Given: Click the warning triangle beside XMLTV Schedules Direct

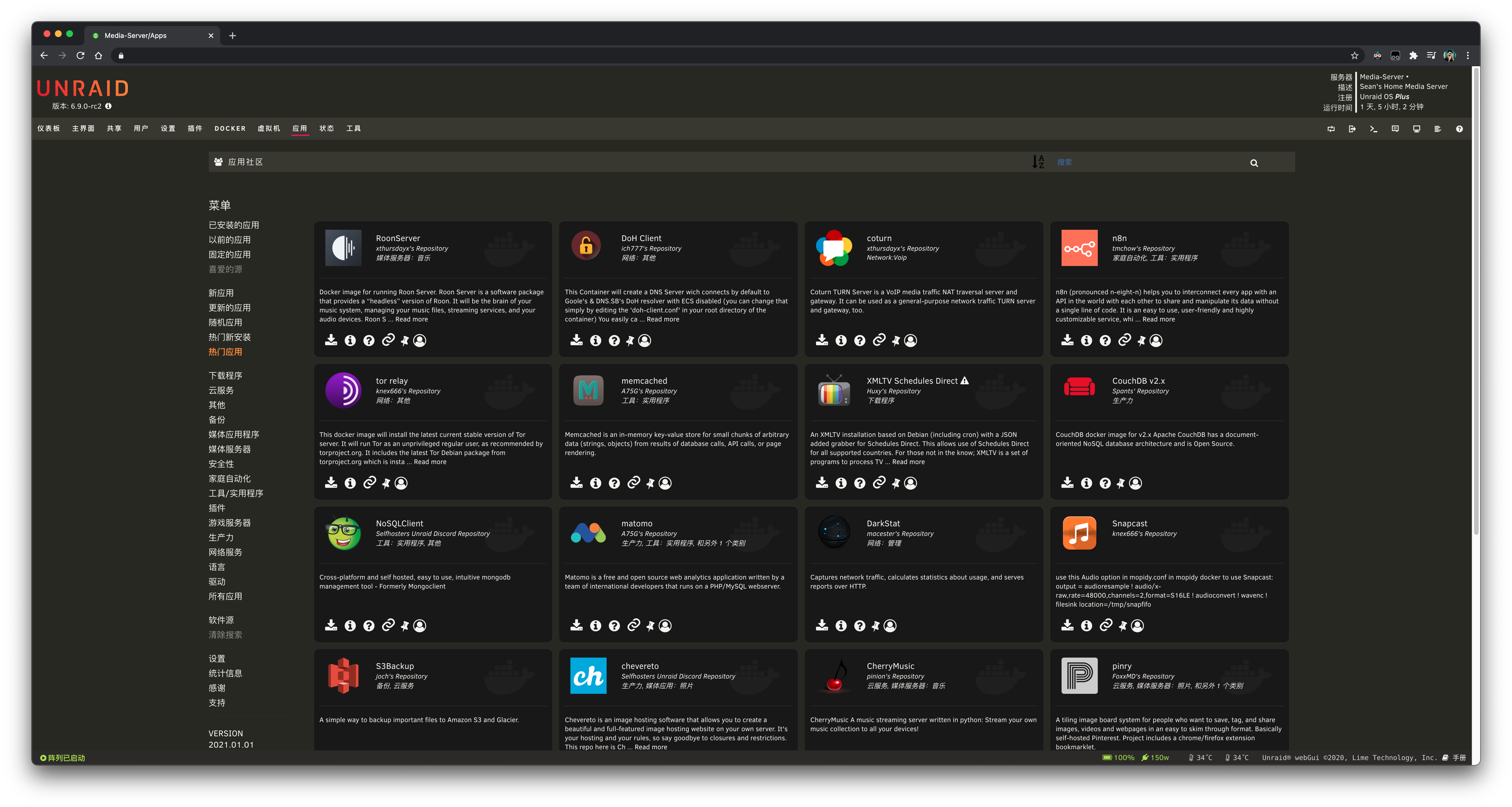Looking at the screenshot, I should tap(964, 381).
